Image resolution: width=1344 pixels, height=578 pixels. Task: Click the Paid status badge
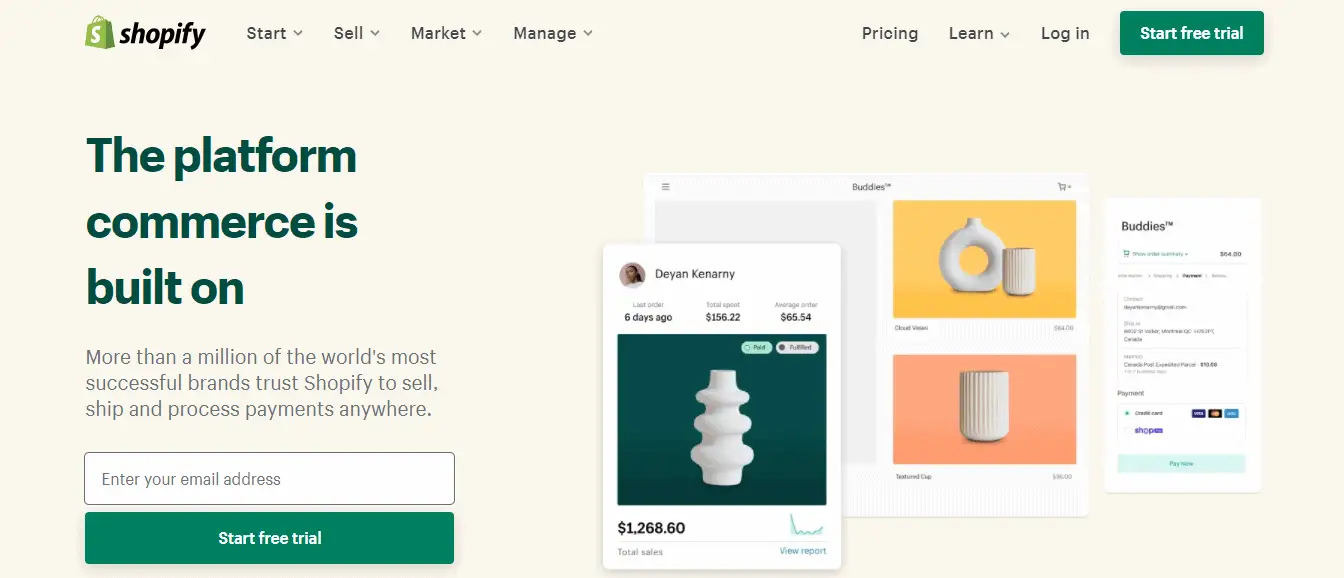(756, 347)
